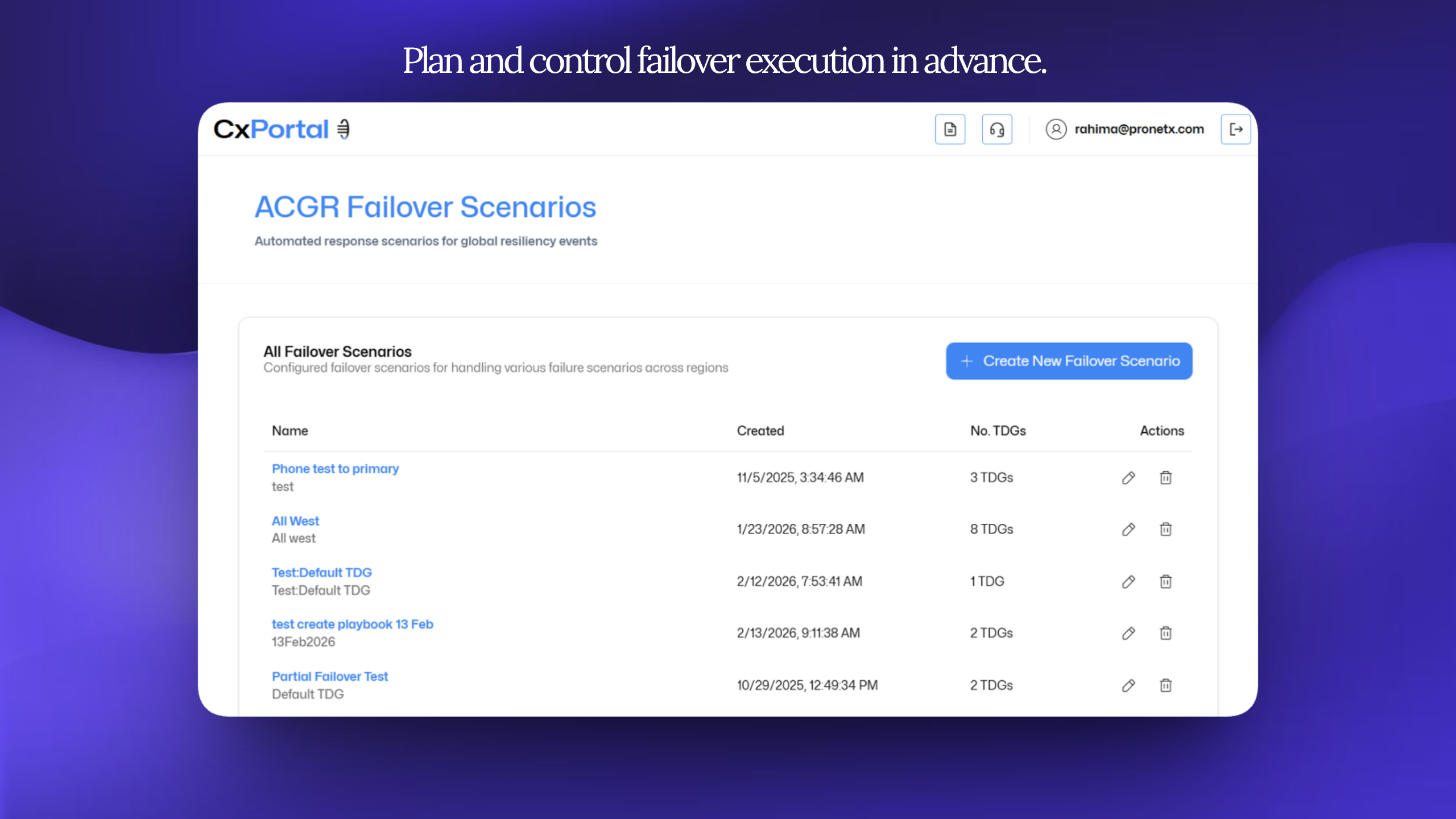Delete the All West scenario
Viewport: 1456px width, 819px height.
pos(1165,530)
